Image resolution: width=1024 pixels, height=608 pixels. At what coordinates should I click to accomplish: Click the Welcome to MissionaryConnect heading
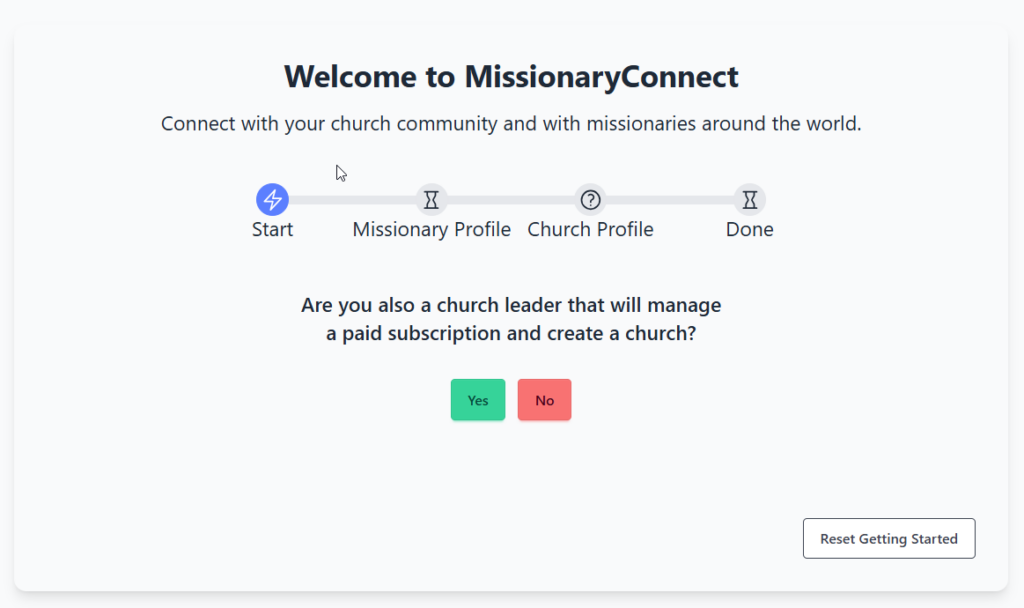coord(511,77)
